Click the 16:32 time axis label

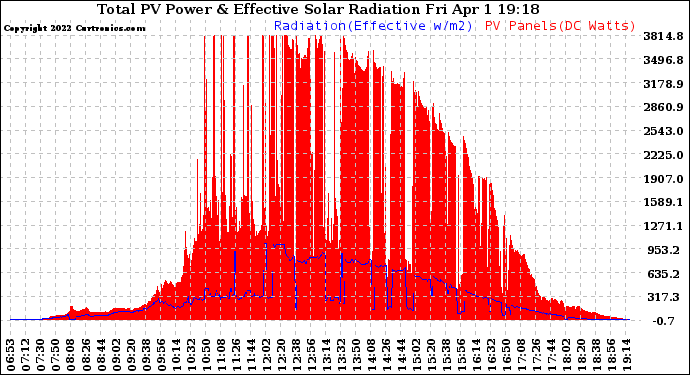coord(492,355)
